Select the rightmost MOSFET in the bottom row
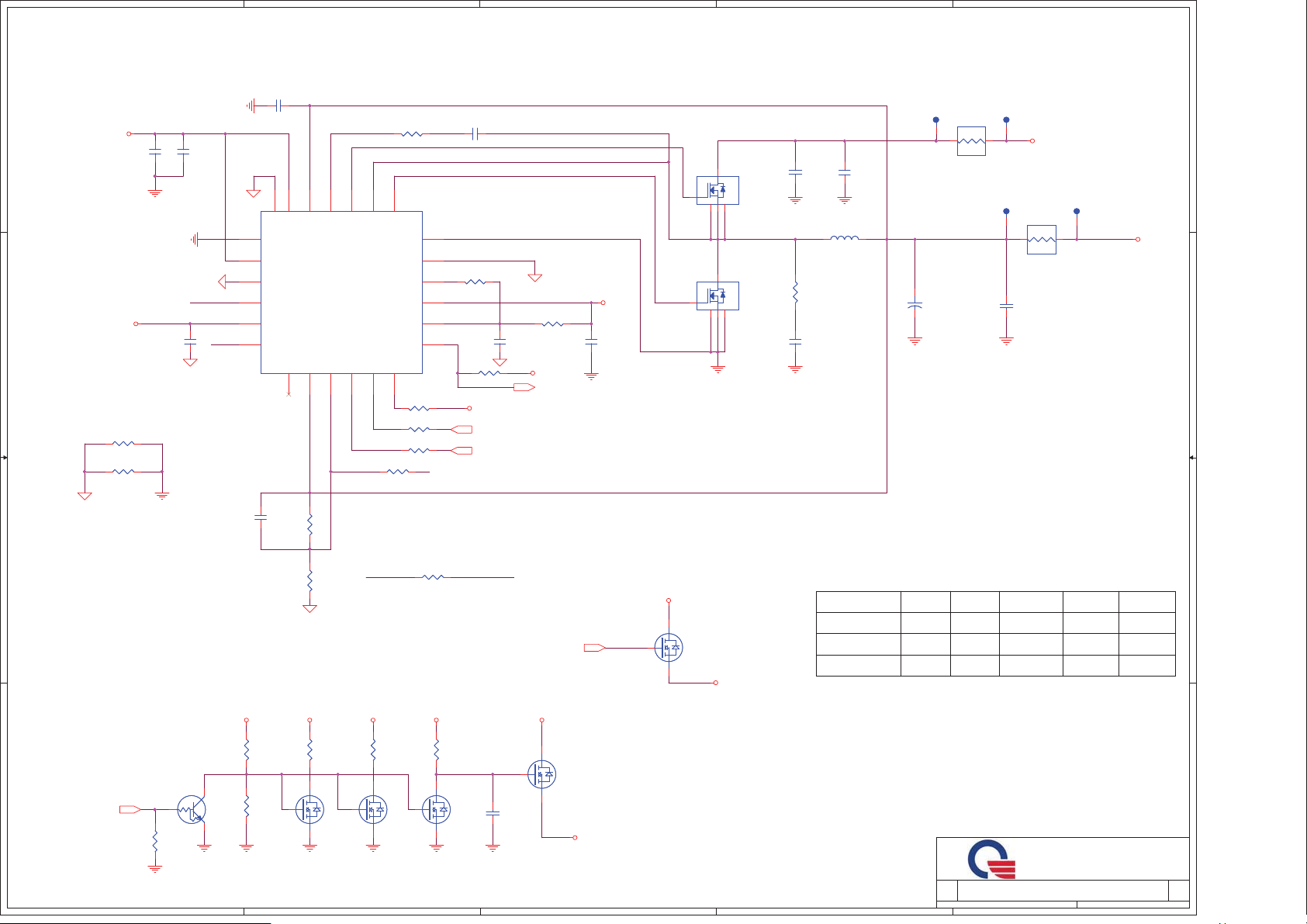Image resolution: width=1307 pixels, height=924 pixels. [541, 774]
